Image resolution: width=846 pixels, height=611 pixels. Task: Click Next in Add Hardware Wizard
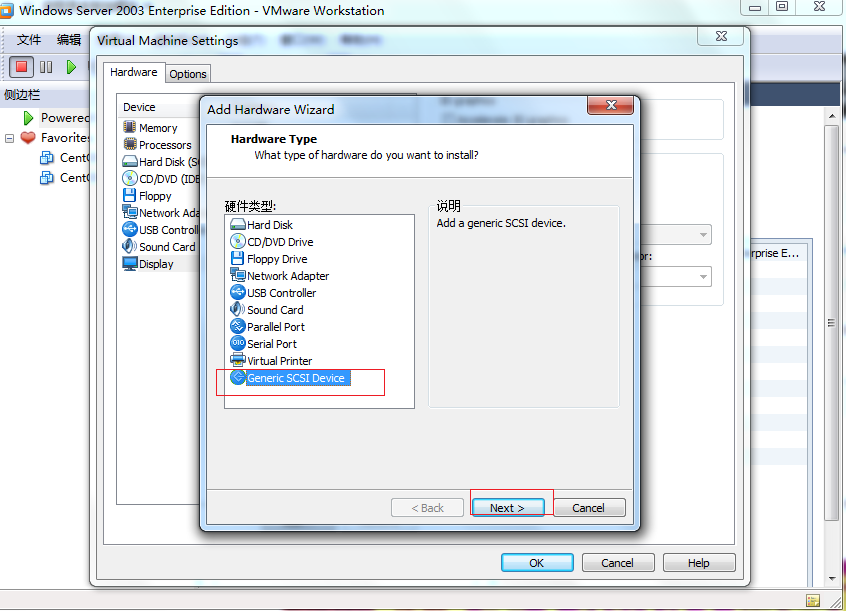coord(508,508)
